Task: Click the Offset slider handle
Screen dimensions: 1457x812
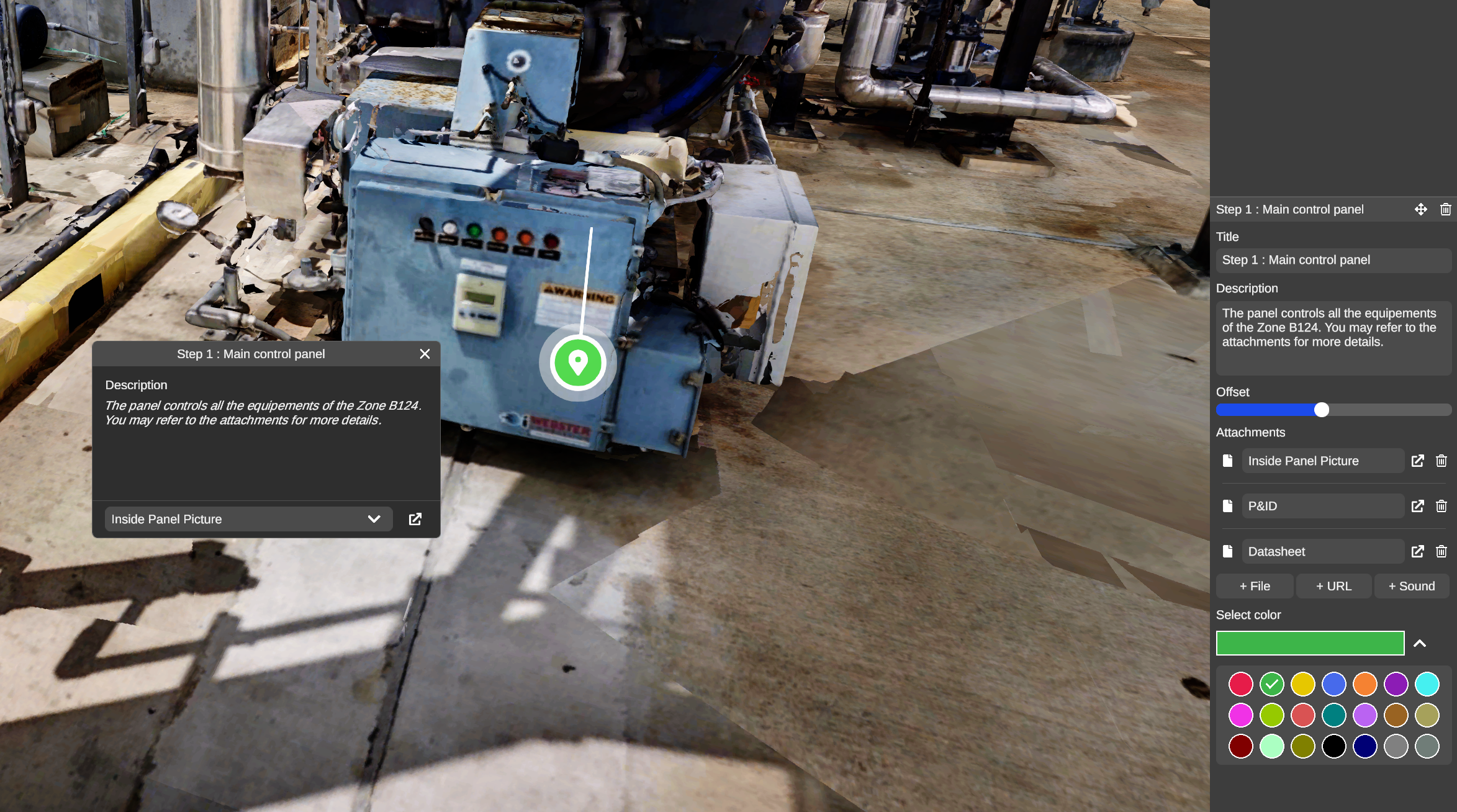Action: click(1322, 410)
